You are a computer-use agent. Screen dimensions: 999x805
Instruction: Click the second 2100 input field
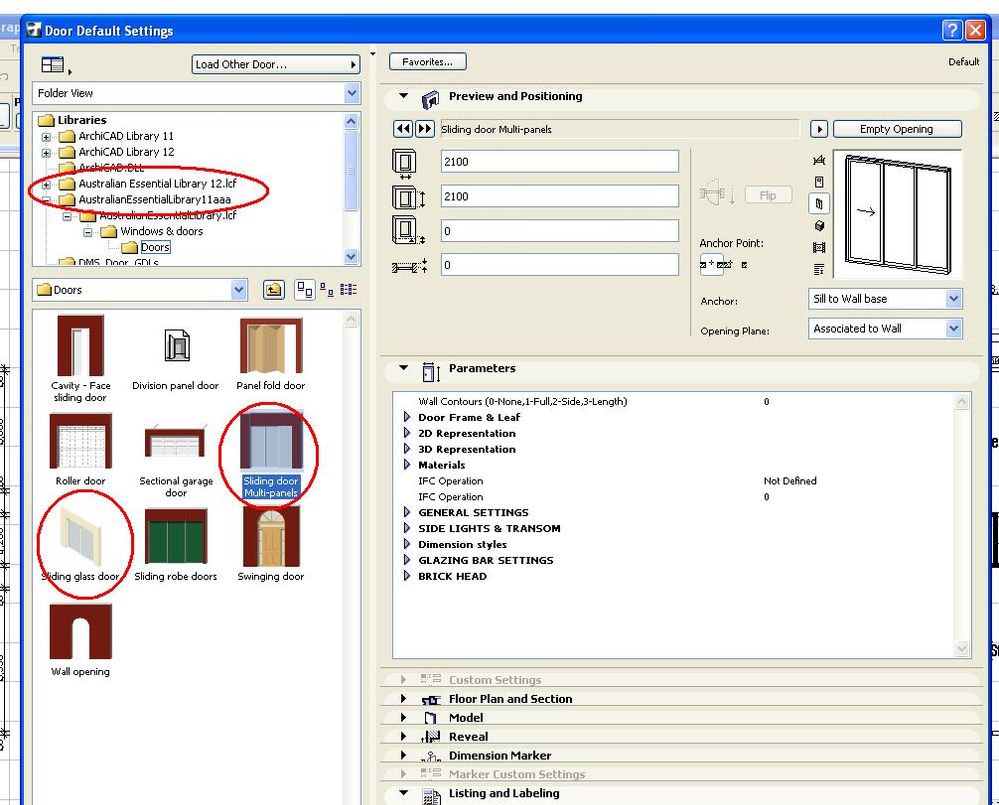point(559,196)
